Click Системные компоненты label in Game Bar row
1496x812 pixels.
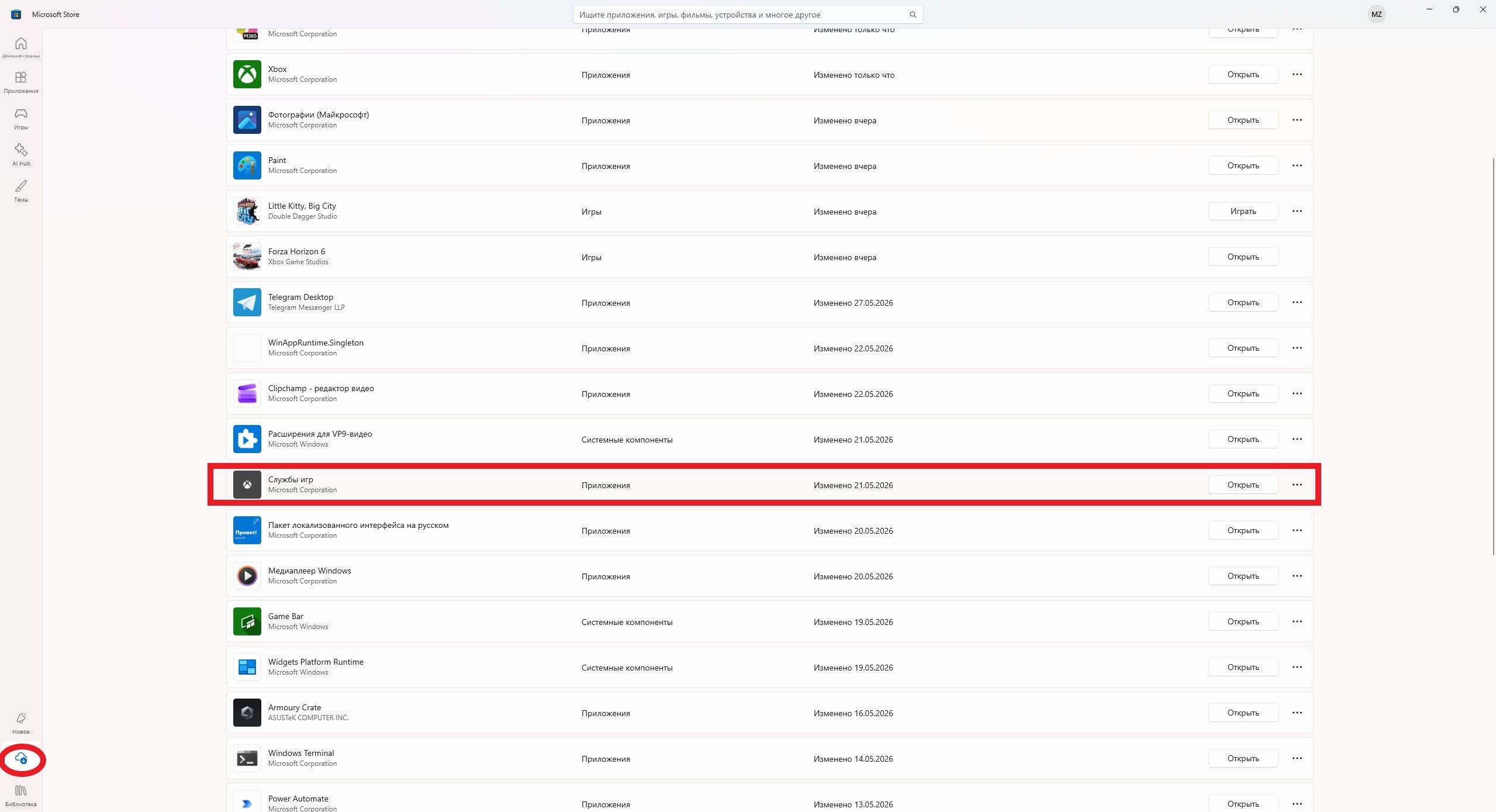627,622
